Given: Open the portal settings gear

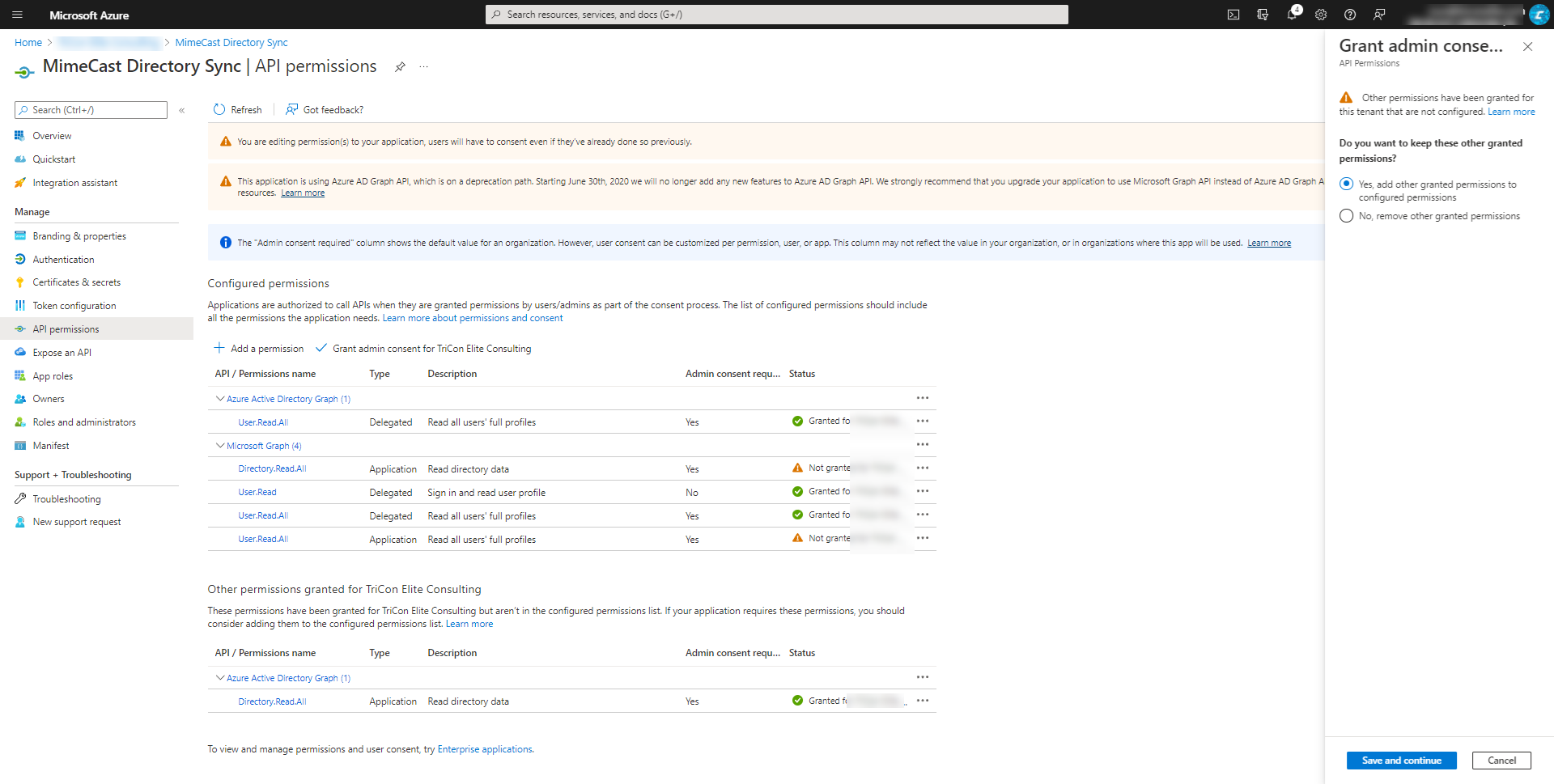Looking at the screenshot, I should click(x=1321, y=15).
